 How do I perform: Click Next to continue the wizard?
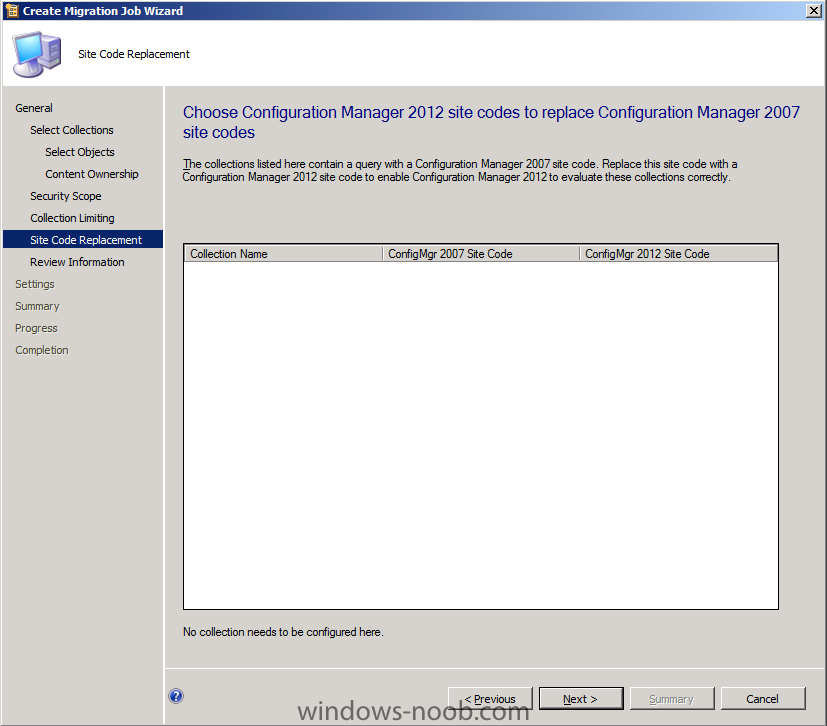[581, 699]
